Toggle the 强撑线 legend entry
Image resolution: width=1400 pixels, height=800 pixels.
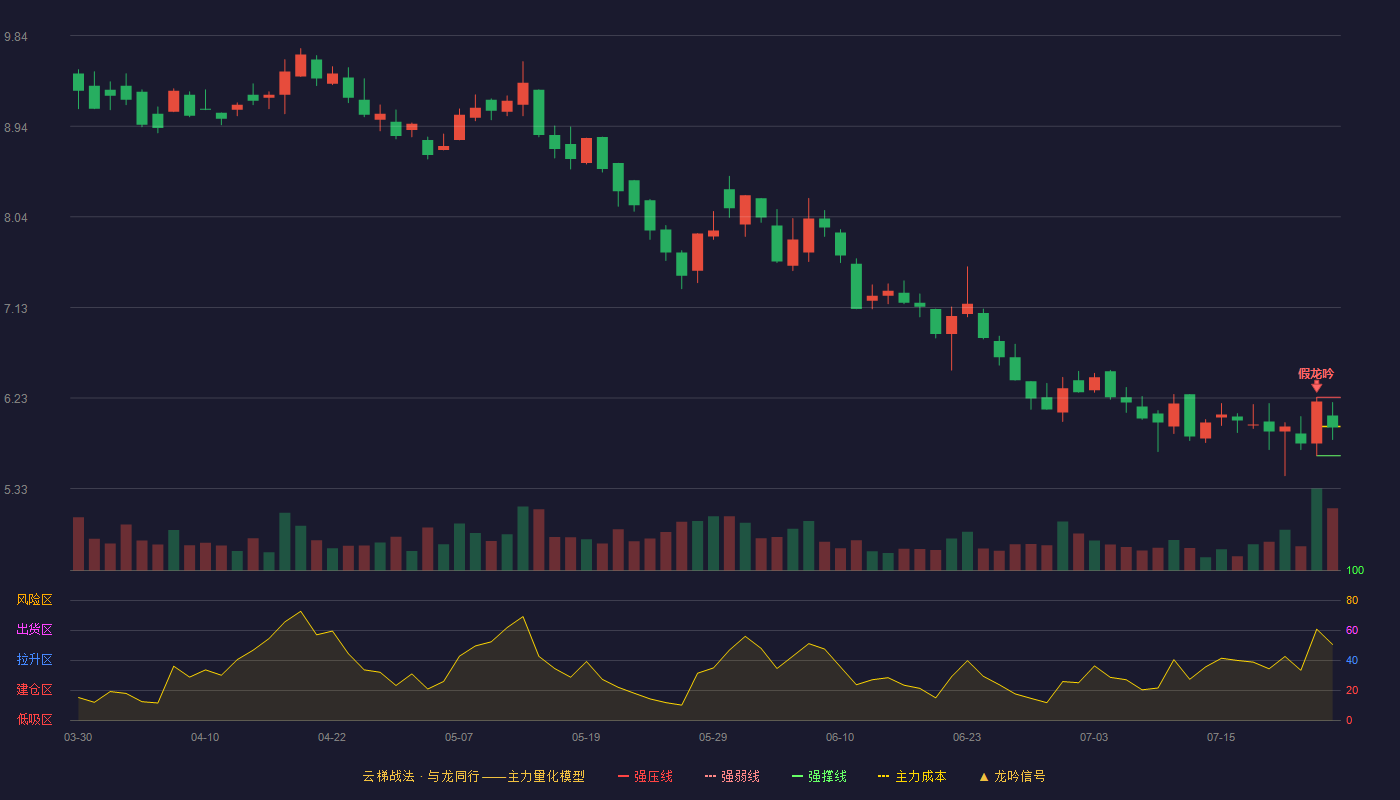tap(819, 776)
